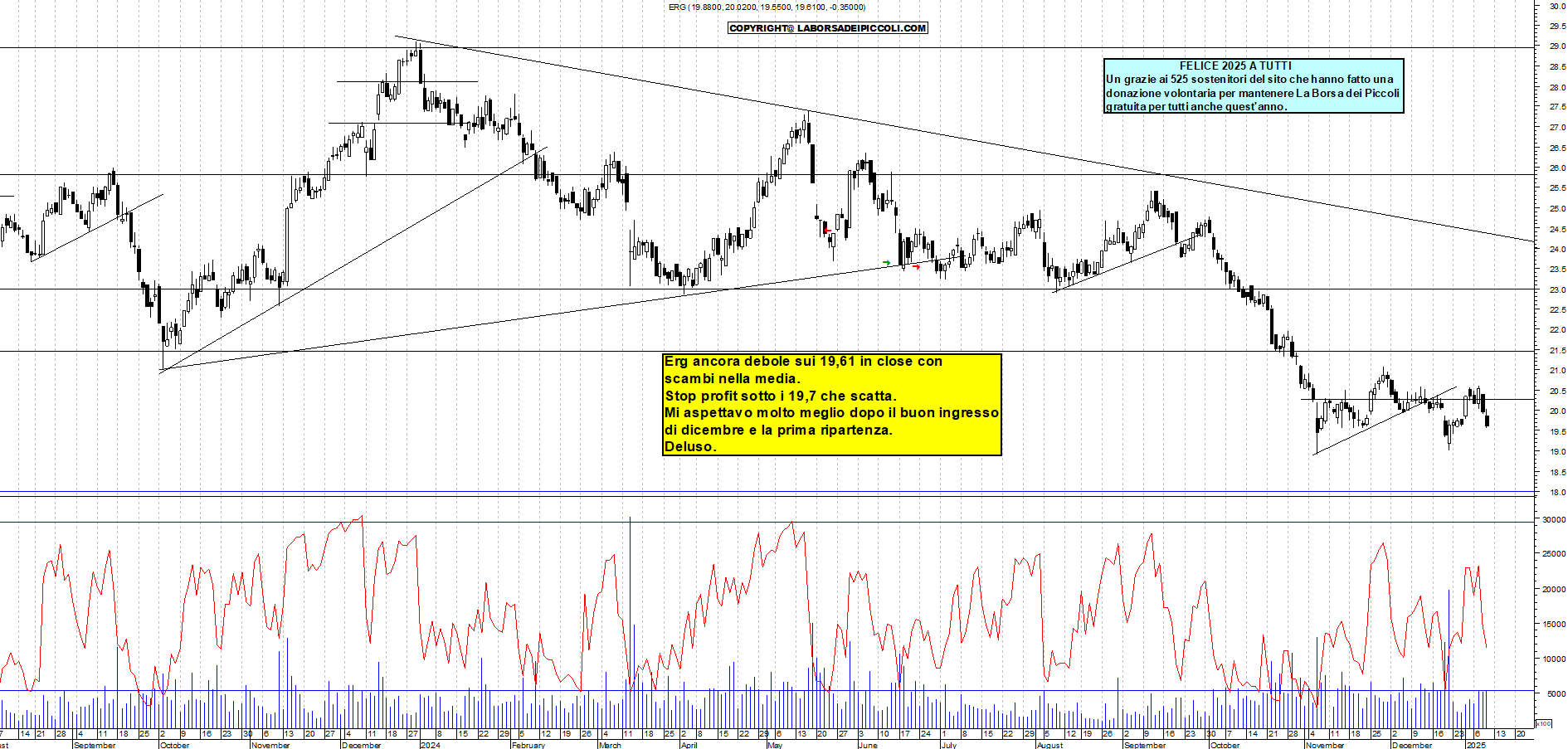Click the 15000 volume axis label
This screenshot has height=749, width=1568.
point(1554,625)
